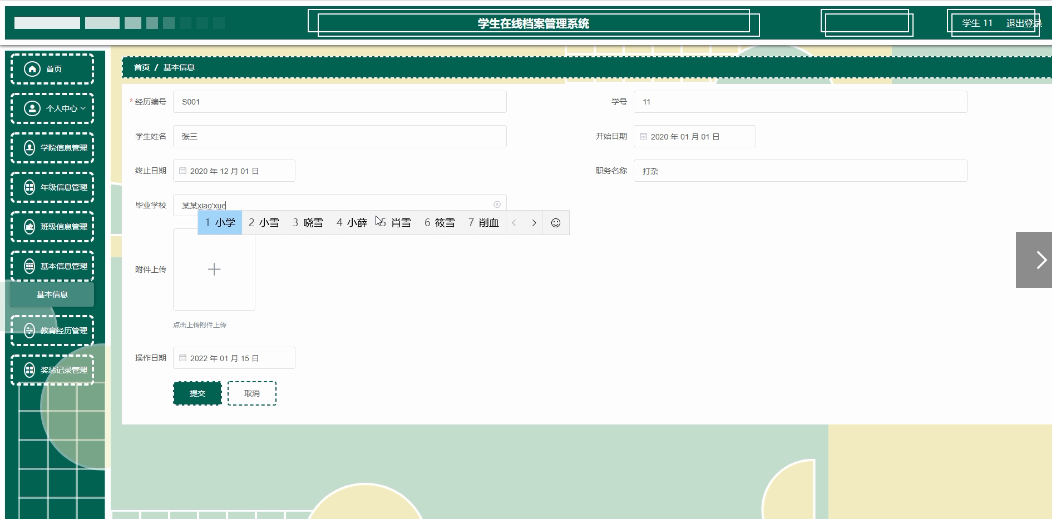
Task: Choose IME candidate 1 小学
Action: click(220, 223)
